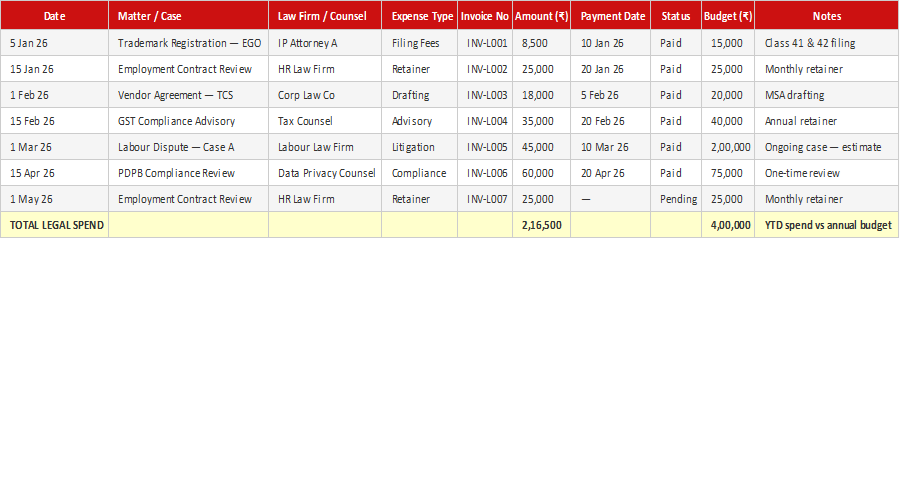Click payment date 20 Jan 26

click(611, 69)
